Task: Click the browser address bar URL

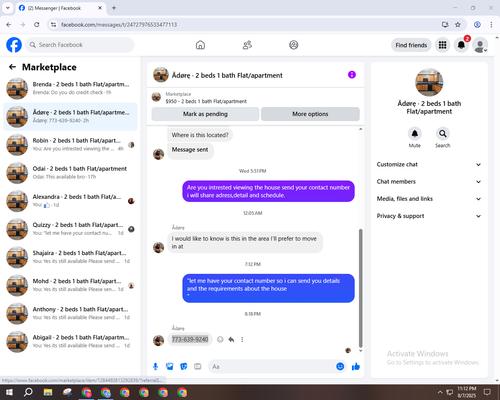Action: point(119,25)
